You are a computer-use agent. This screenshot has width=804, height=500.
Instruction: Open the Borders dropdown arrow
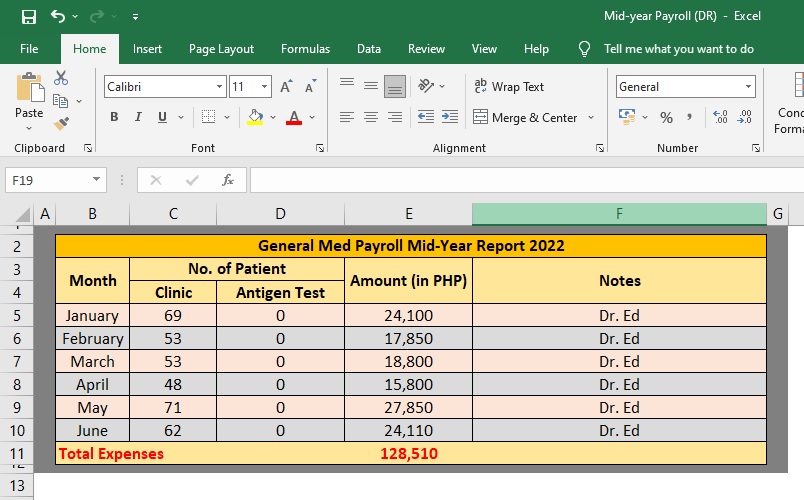(x=227, y=117)
